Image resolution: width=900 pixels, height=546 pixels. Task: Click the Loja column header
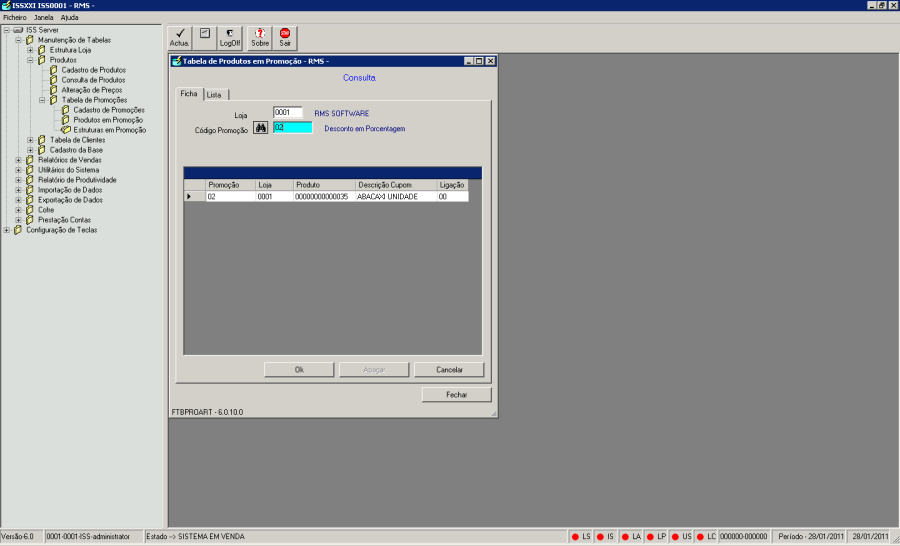pyautogui.click(x=274, y=185)
